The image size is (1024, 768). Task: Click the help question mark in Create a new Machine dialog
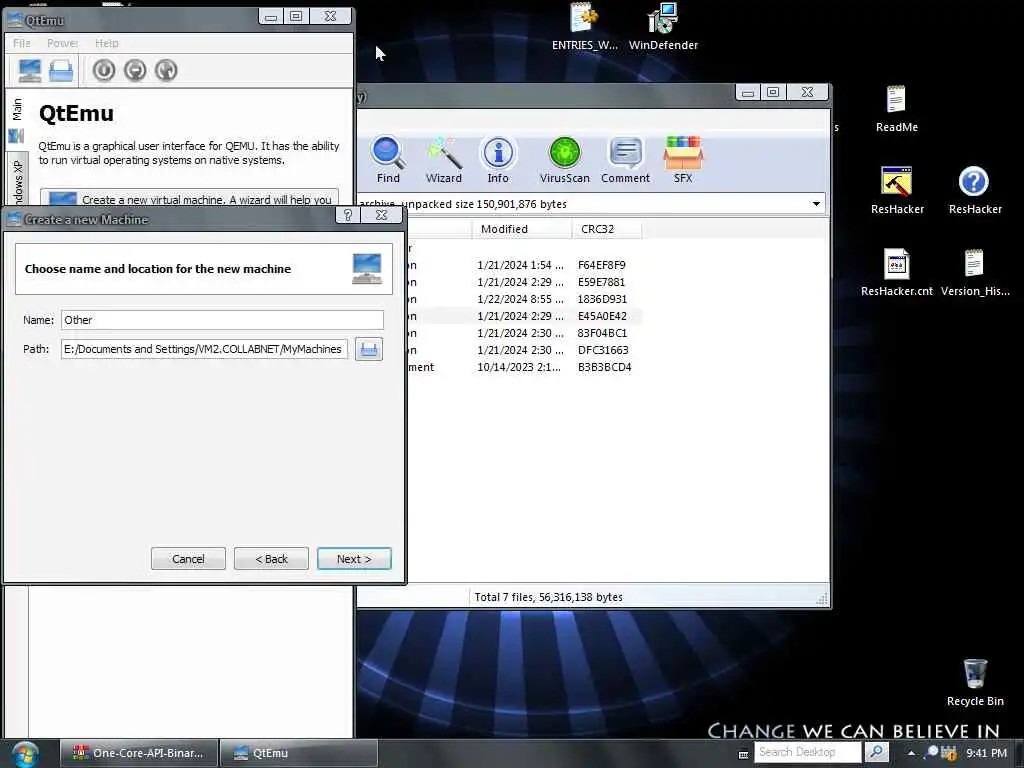point(347,215)
